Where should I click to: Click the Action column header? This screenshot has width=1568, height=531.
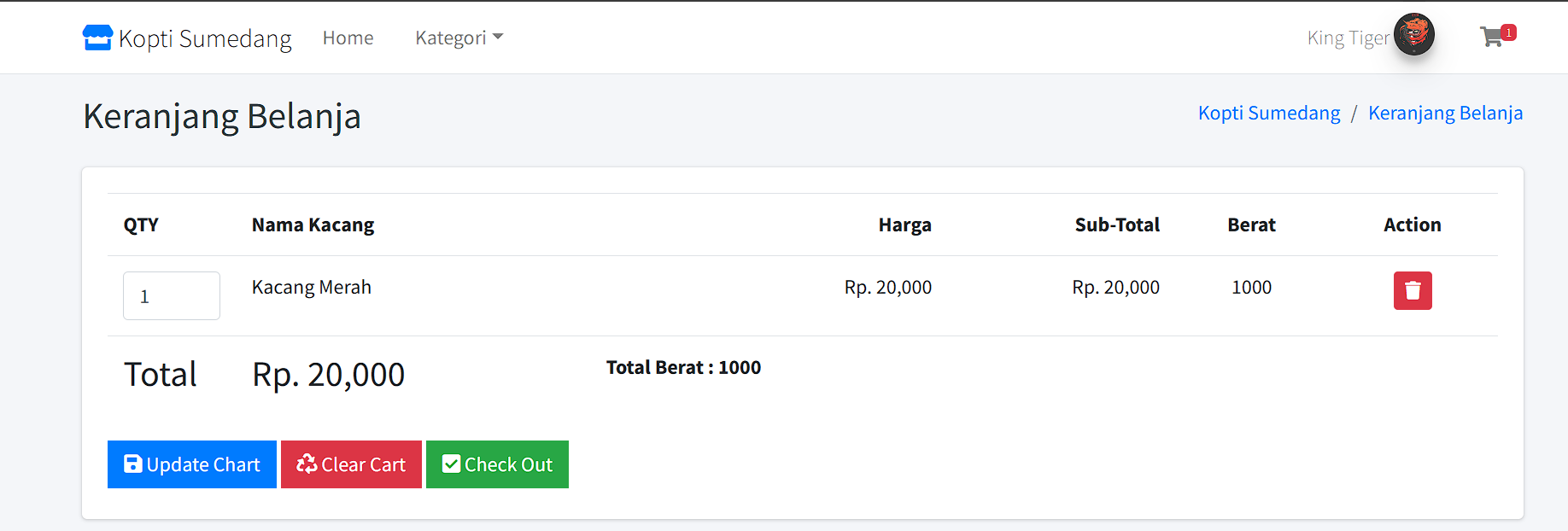1412,225
